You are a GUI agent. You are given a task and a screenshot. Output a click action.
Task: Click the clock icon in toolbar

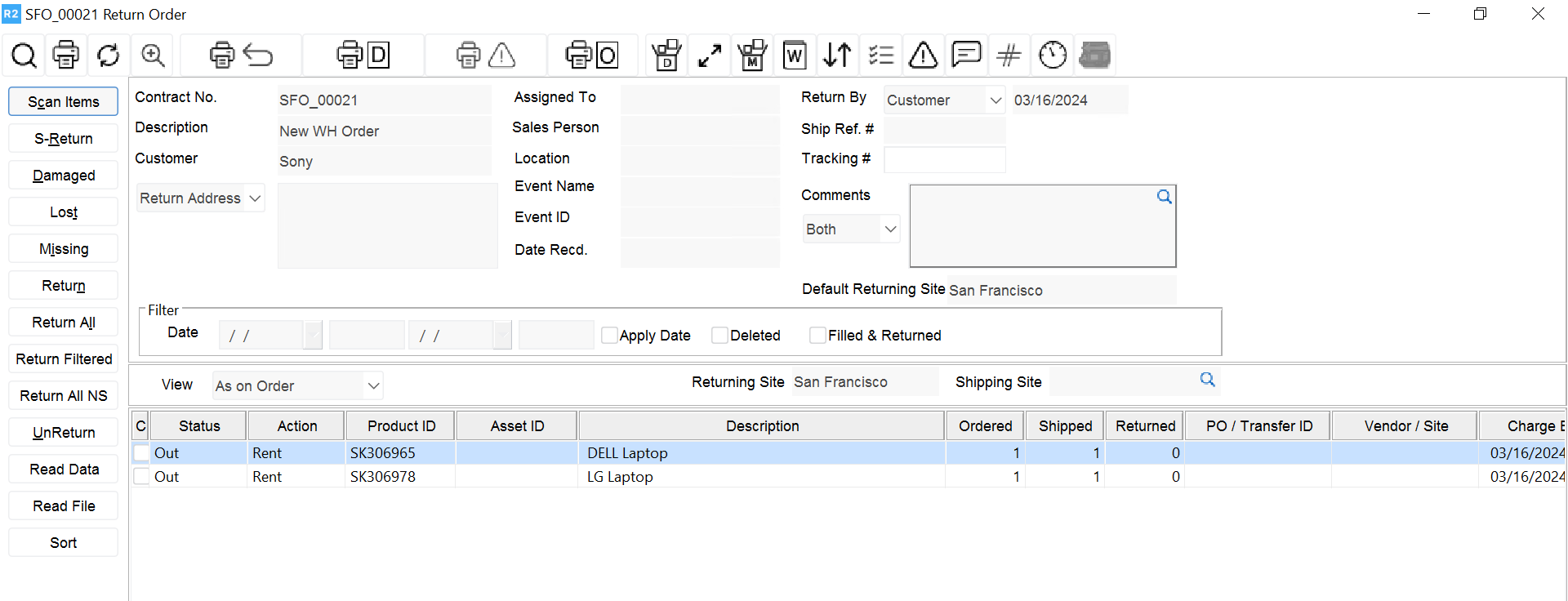click(x=1052, y=56)
